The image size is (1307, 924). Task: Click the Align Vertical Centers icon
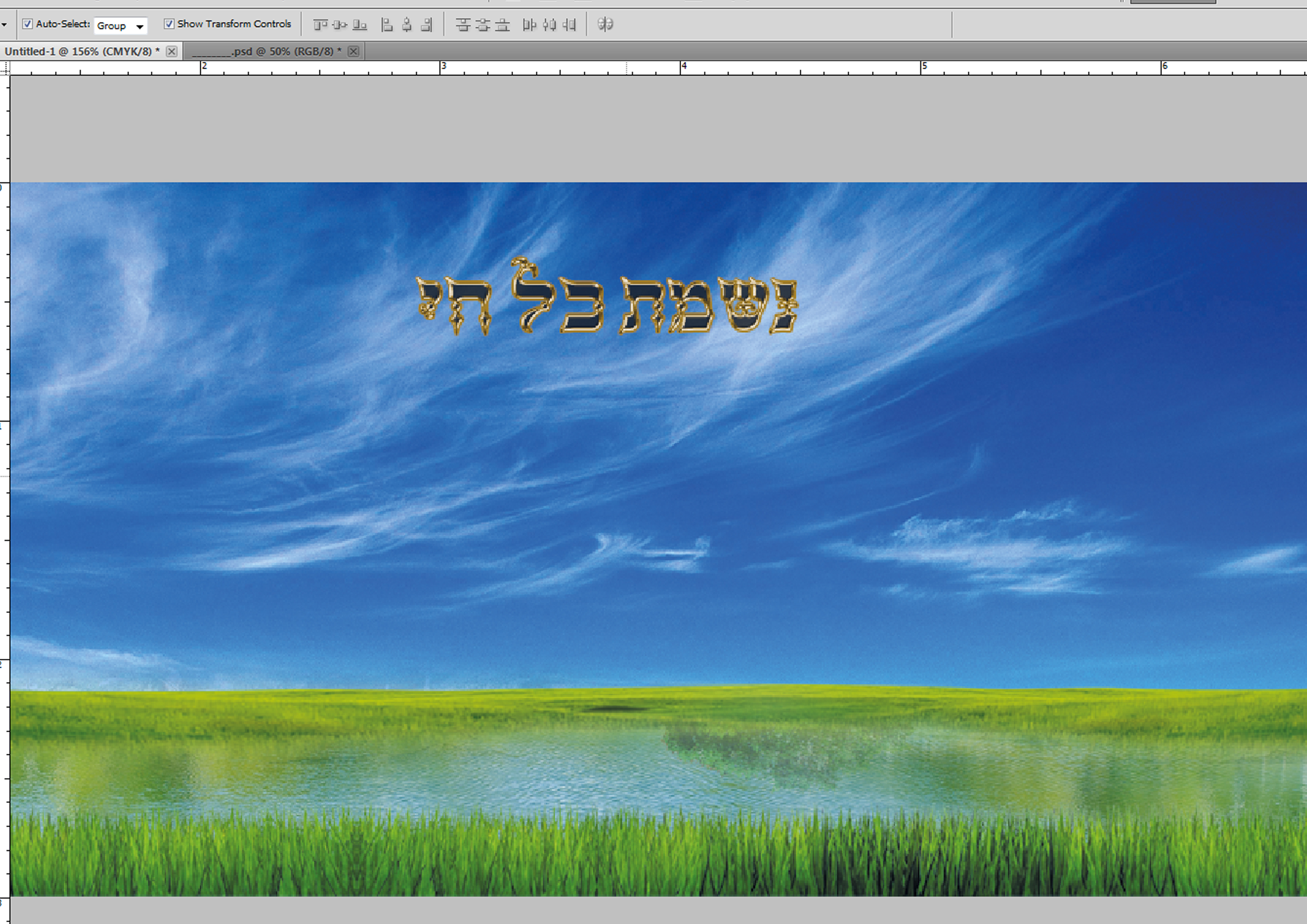click(x=340, y=25)
